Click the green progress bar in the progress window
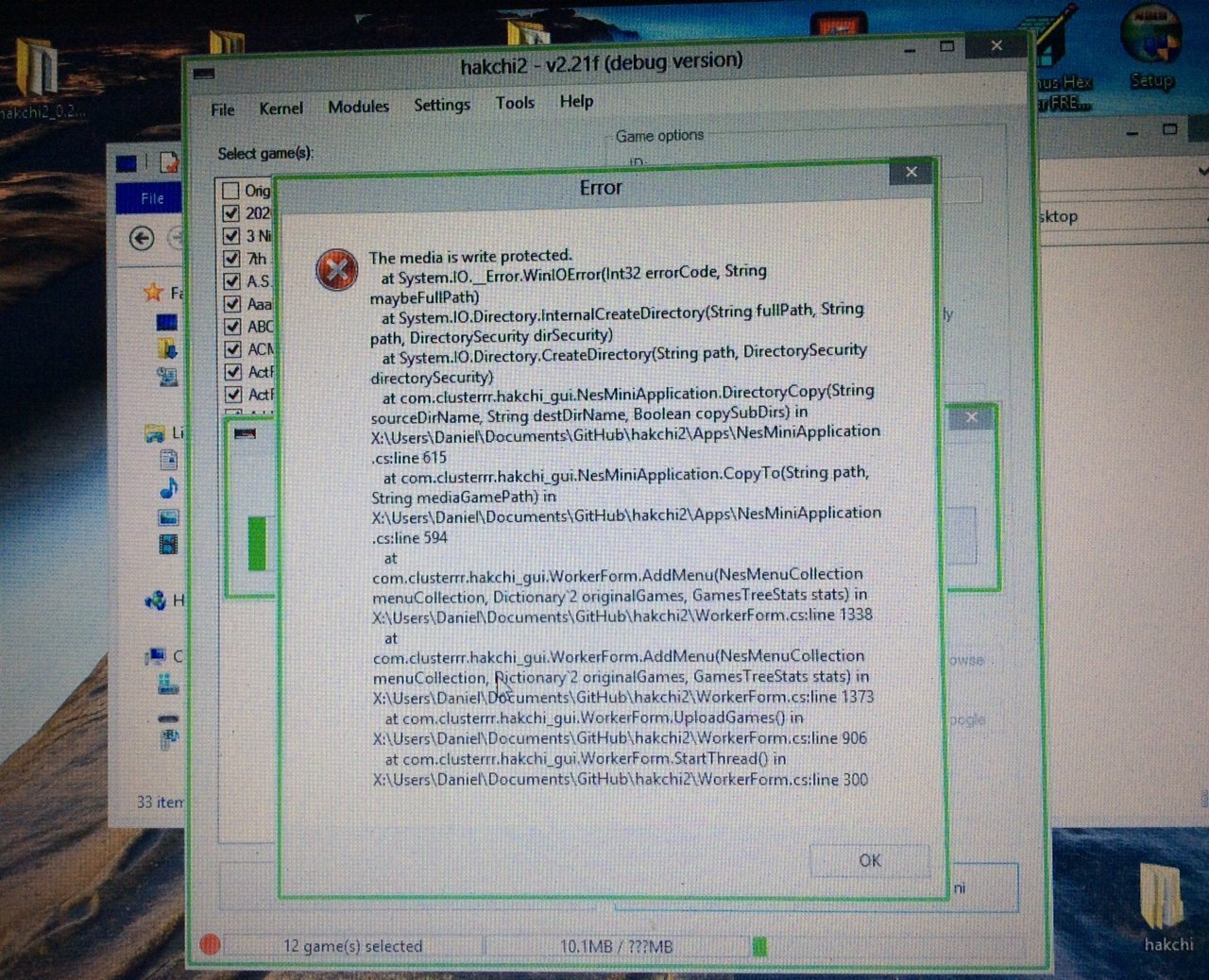The image size is (1209, 980). [257, 543]
